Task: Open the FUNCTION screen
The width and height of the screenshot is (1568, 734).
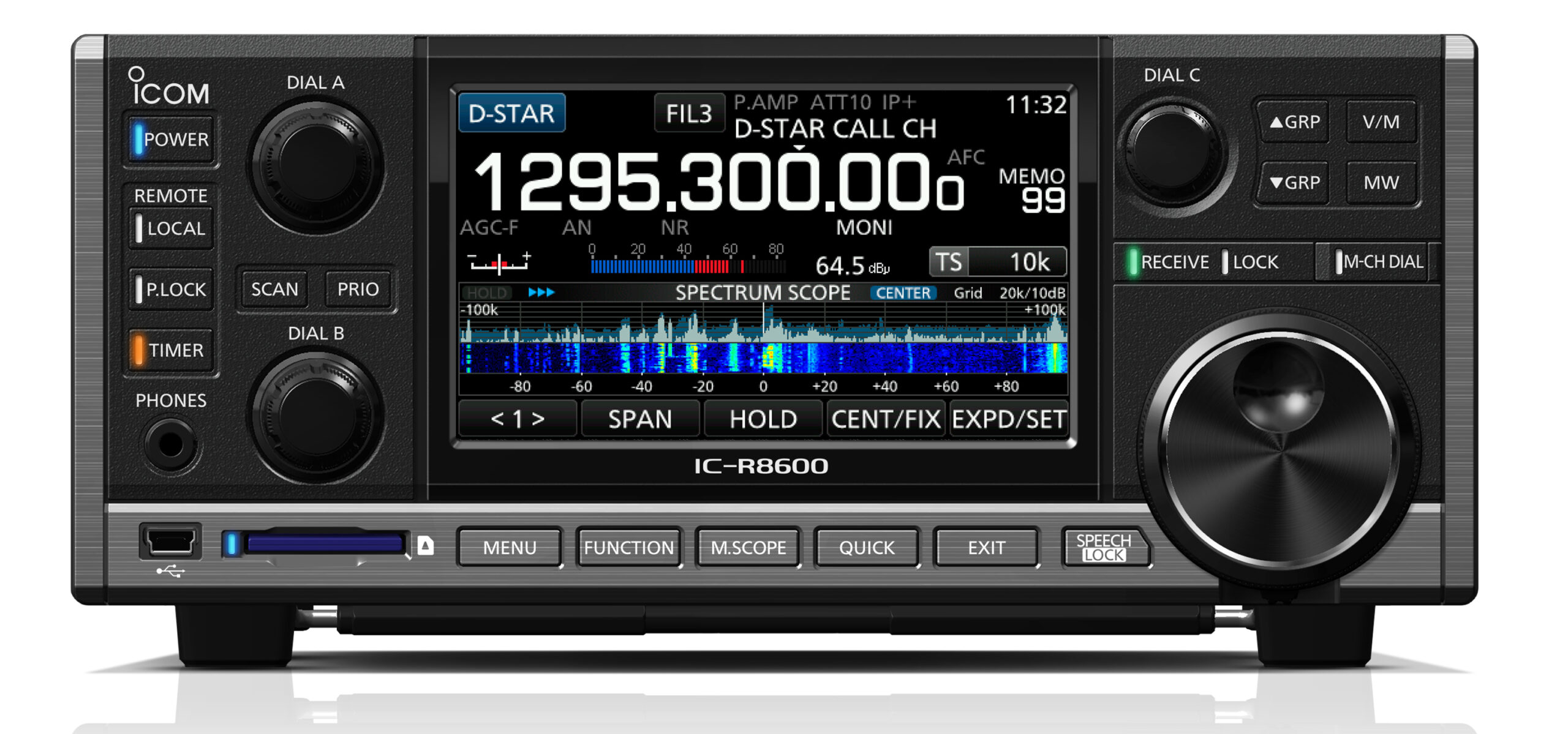Action: 628,547
